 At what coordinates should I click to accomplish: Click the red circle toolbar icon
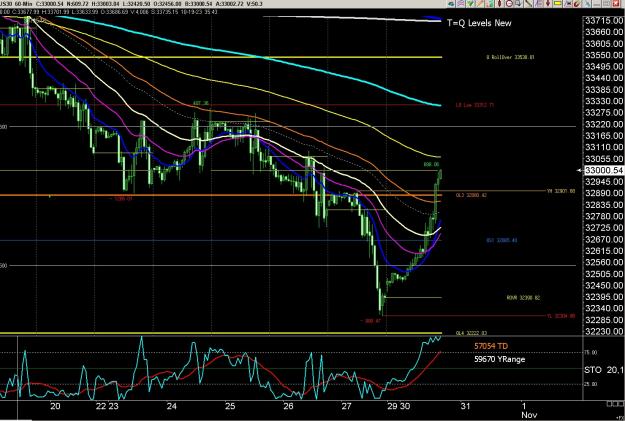[509, 4]
